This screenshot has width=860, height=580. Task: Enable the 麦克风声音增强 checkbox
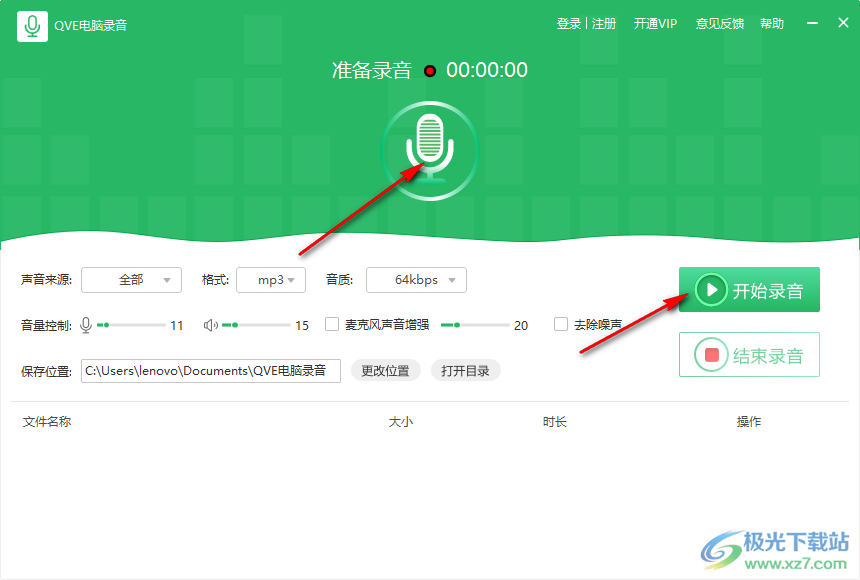(331, 324)
